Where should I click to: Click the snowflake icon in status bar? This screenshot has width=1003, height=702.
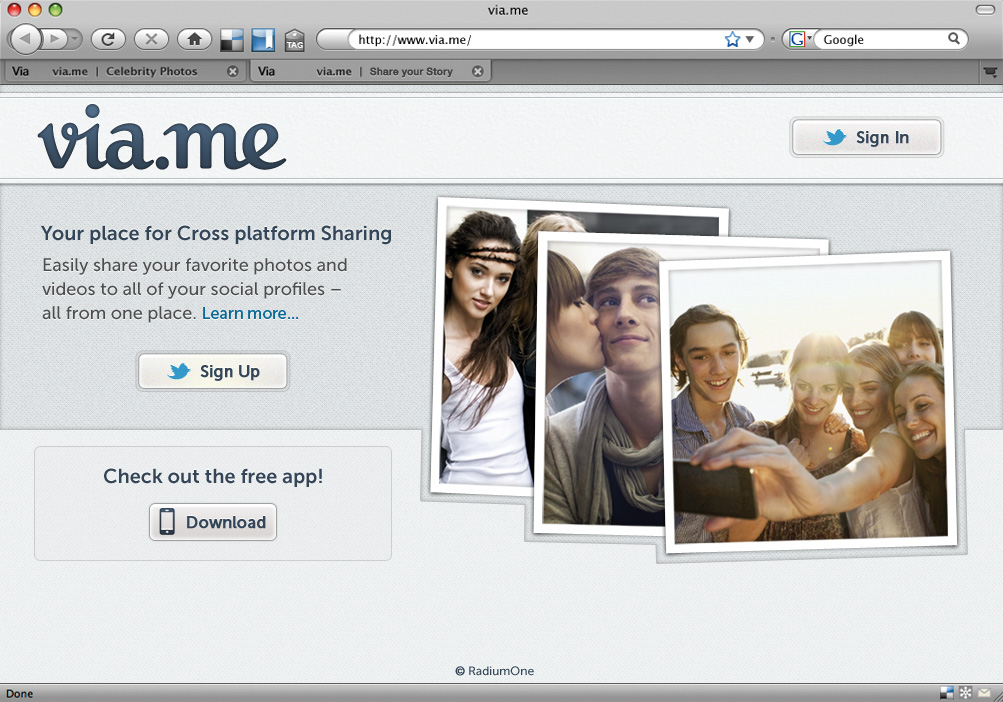click(x=965, y=693)
